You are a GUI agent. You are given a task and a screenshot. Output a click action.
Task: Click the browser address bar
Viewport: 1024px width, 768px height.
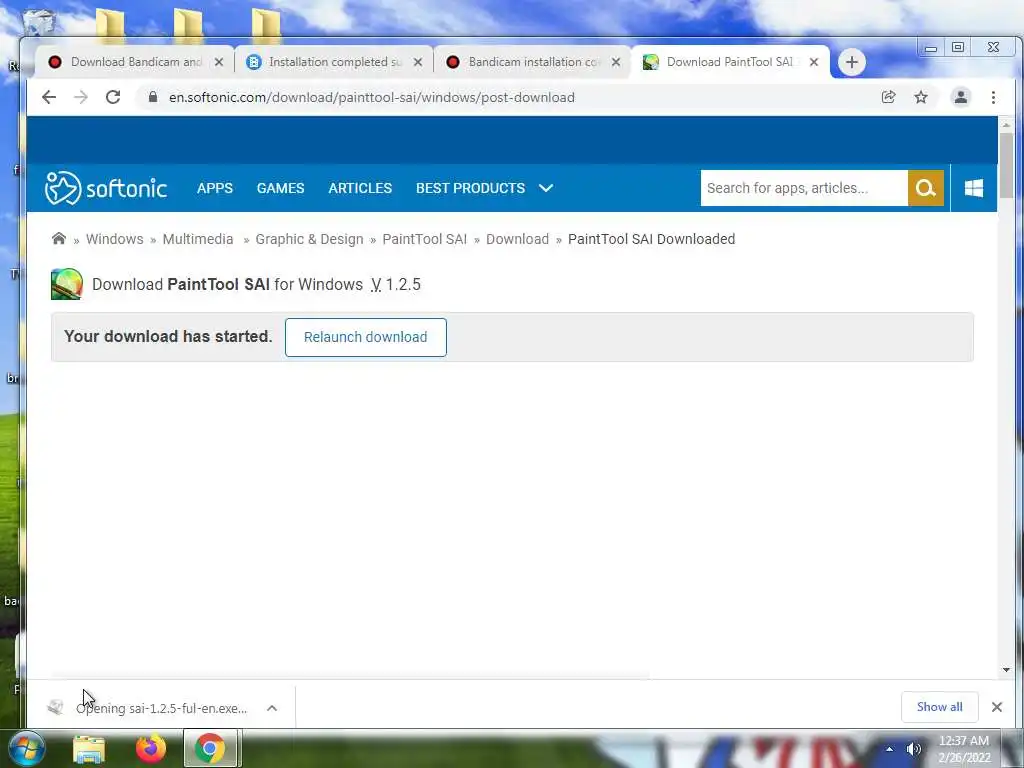pyautogui.click(x=509, y=97)
